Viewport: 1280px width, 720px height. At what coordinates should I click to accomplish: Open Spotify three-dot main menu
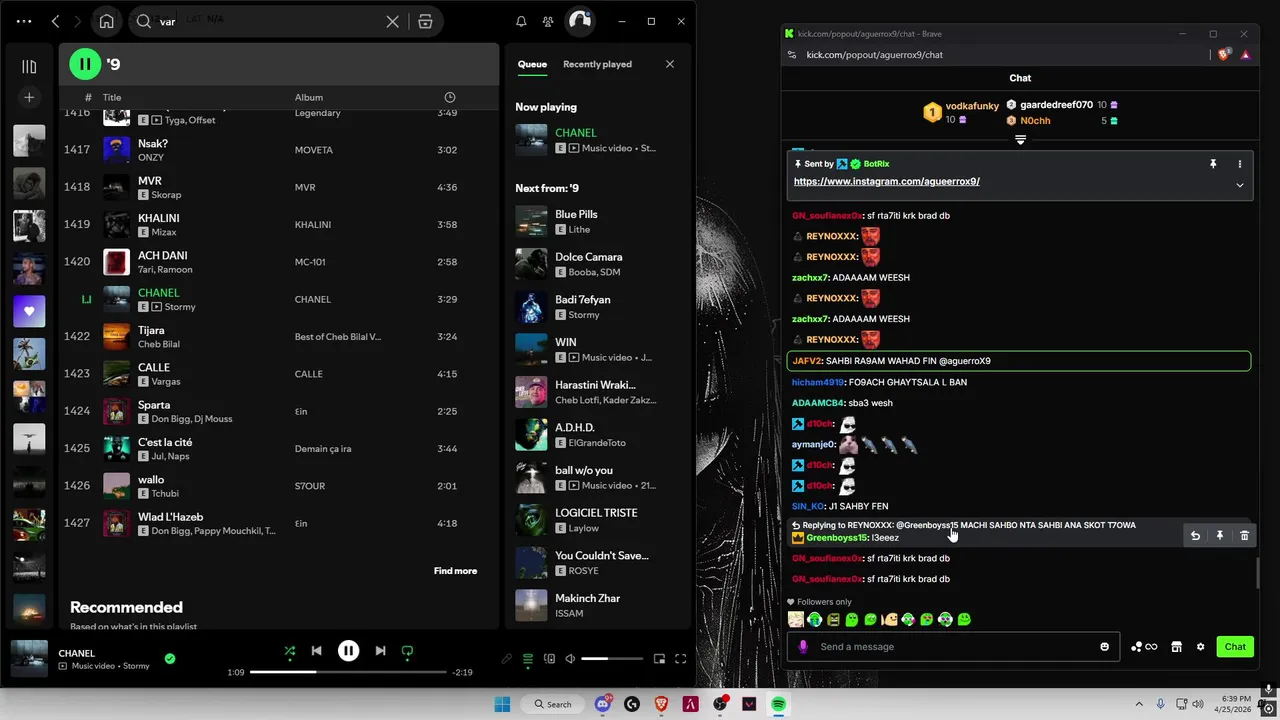[24, 21]
